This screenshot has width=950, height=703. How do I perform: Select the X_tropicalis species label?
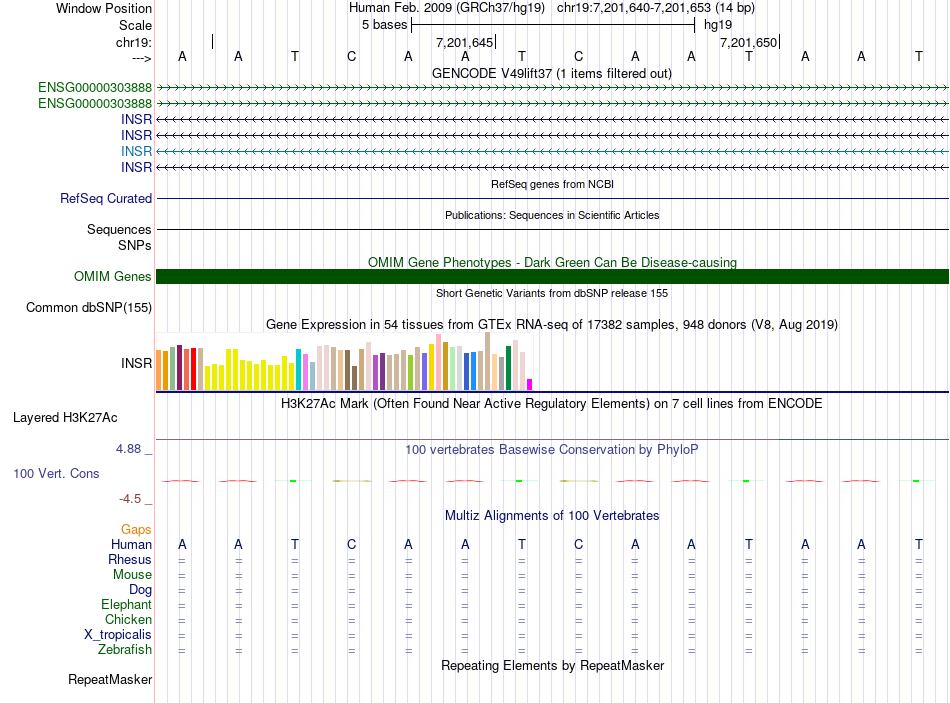118,635
